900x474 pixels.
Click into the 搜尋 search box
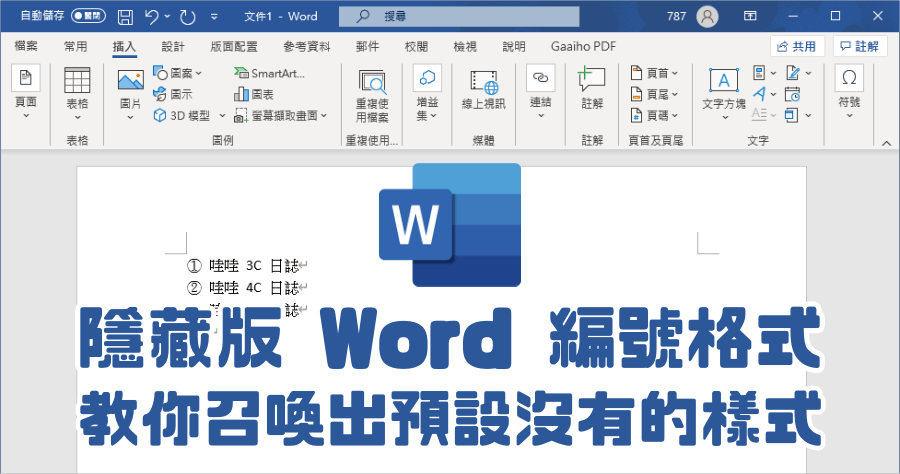point(459,17)
